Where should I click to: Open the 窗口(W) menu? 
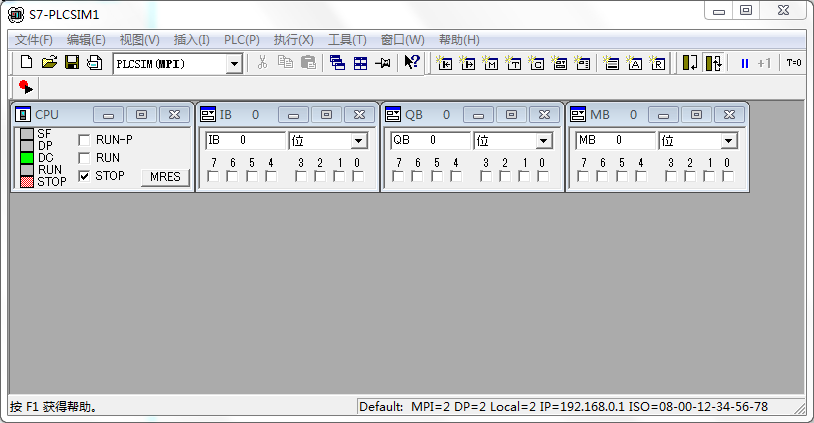(402, 40)
